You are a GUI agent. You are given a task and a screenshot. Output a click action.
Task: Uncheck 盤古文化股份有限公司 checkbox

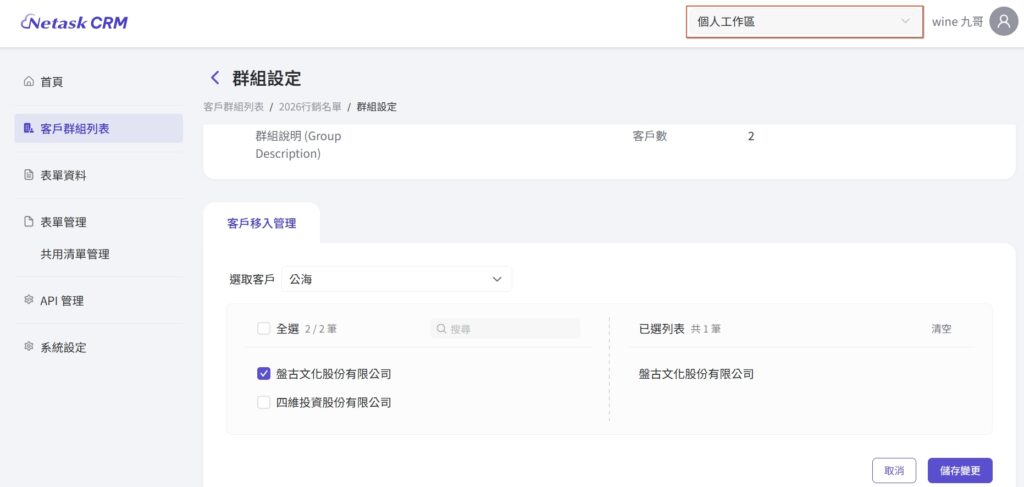click(x=264, y=374)
